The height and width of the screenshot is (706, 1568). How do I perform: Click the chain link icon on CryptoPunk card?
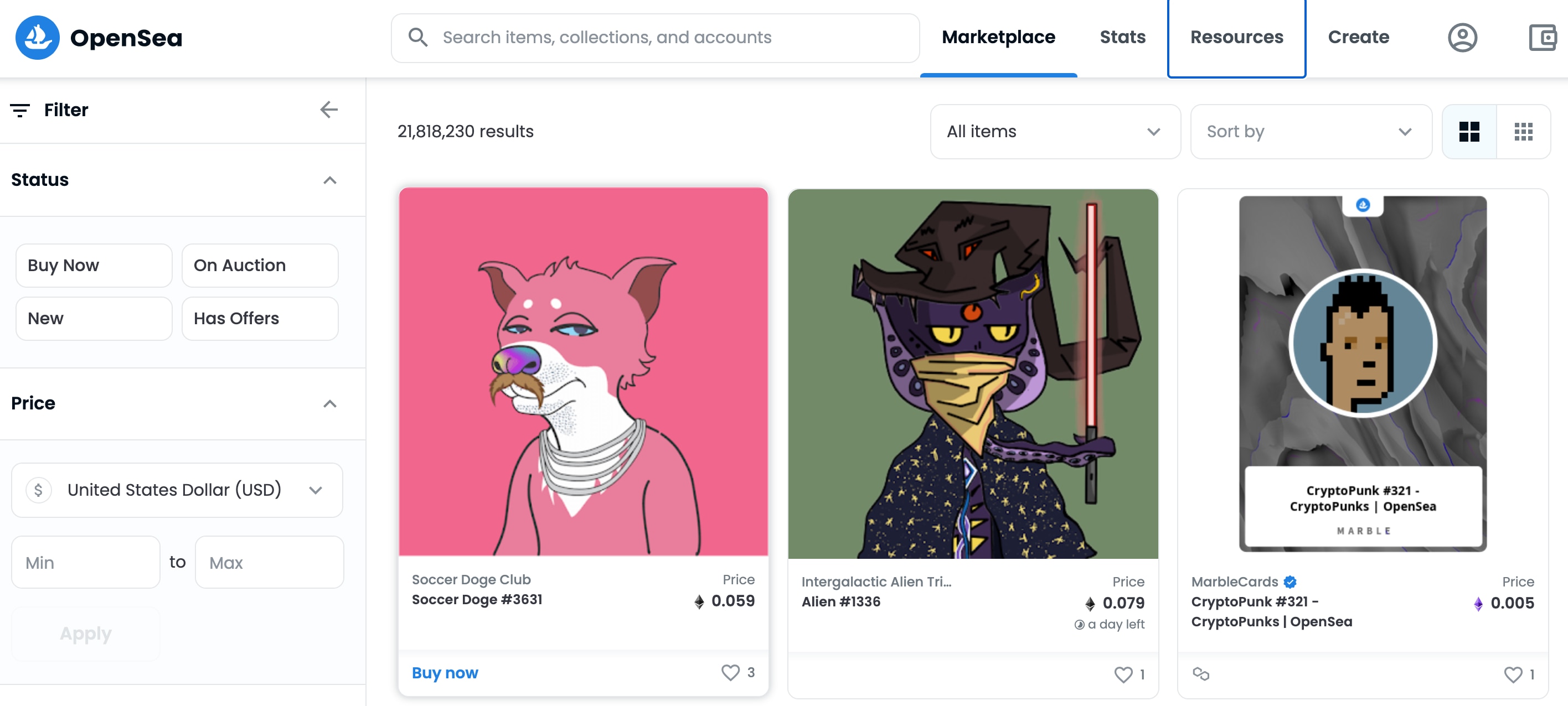pyautogui.click(x=1200, y=674)
